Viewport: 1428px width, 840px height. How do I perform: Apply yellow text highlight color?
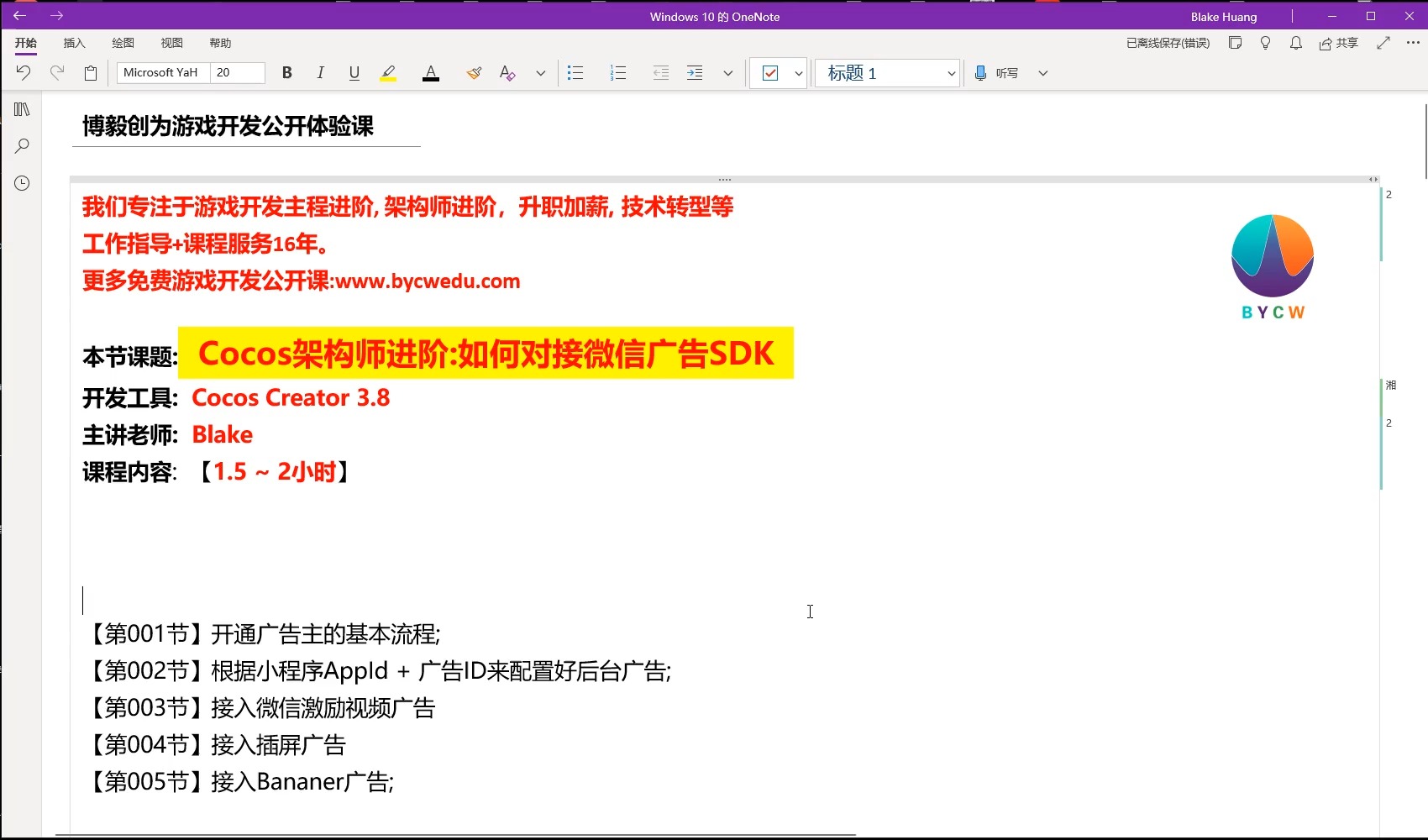(388, 73)
